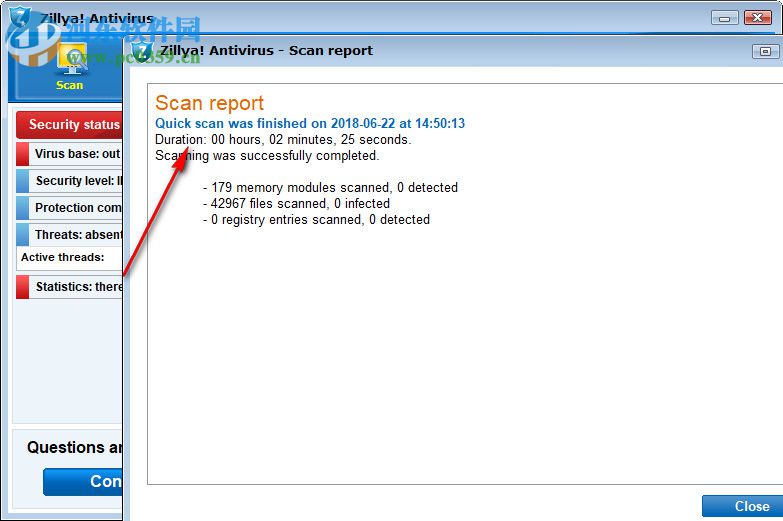
Task: Open the Security level status row
Action: click(69, 181)
